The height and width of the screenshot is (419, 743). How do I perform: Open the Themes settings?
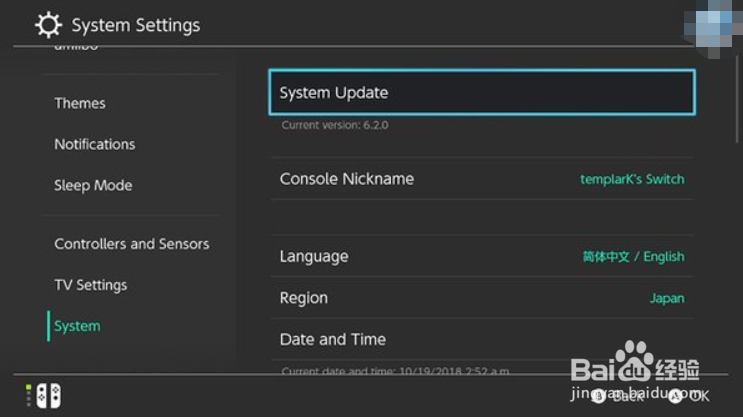(x=80, y=103)
